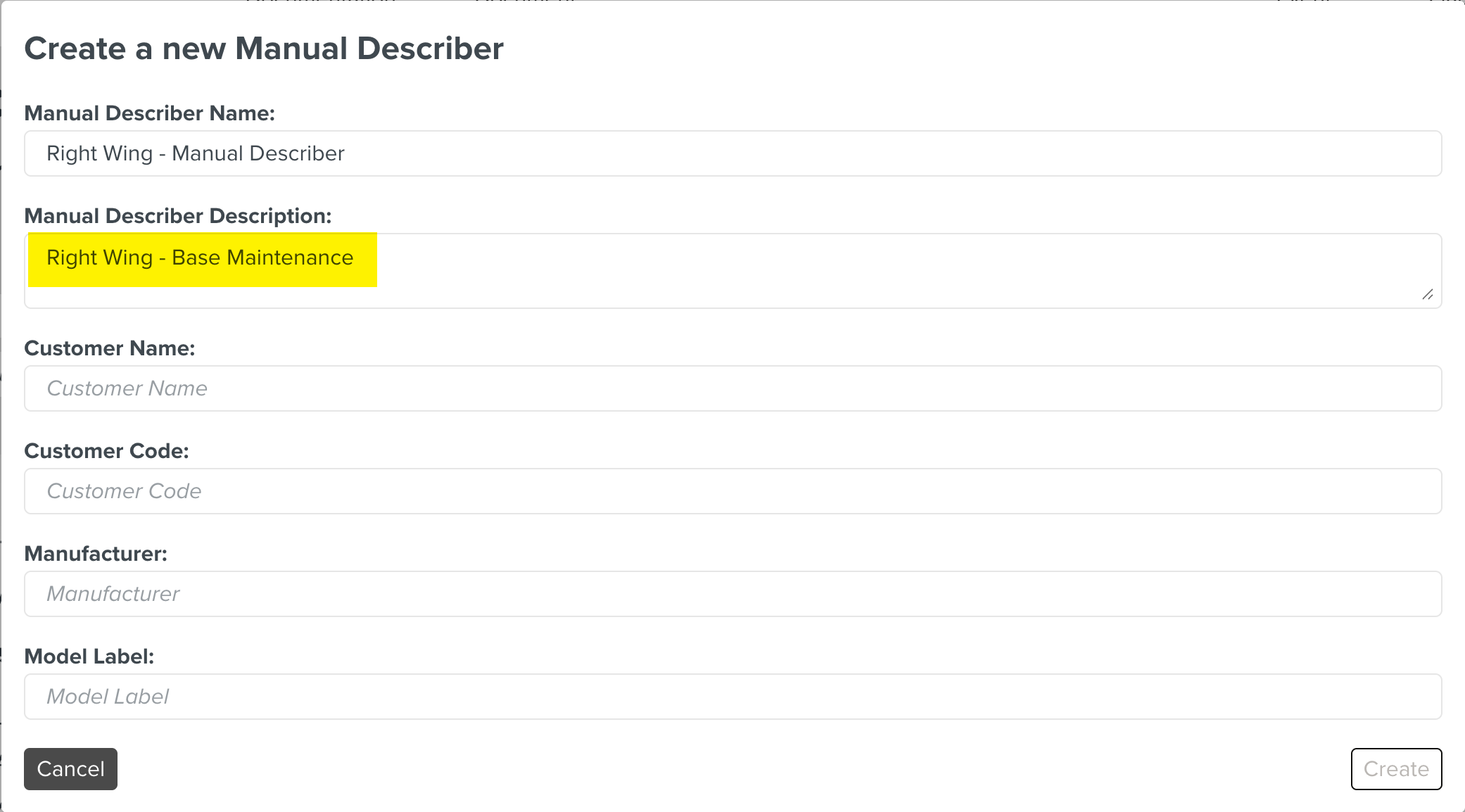Screen dimensions: 1465x812
Task: Activate the Model Label input box
Action: pyautogui.click(x=732, y=697)
